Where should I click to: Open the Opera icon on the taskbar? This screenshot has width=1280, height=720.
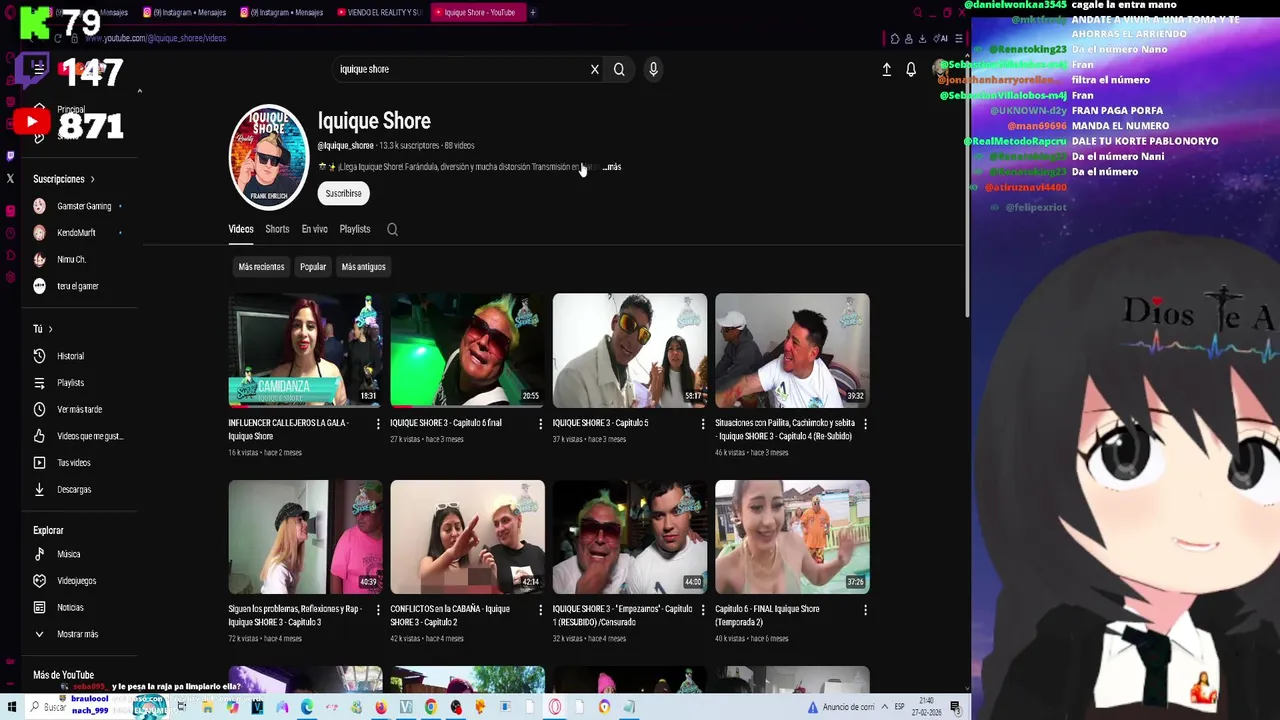click(555, 707)
